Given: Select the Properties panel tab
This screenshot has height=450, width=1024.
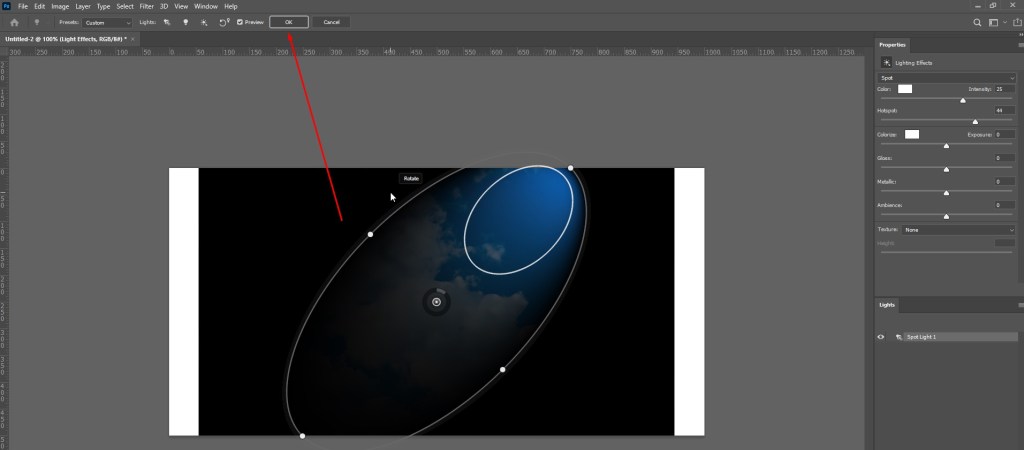Looking at the screenshot, I should (x=892, y=45).
